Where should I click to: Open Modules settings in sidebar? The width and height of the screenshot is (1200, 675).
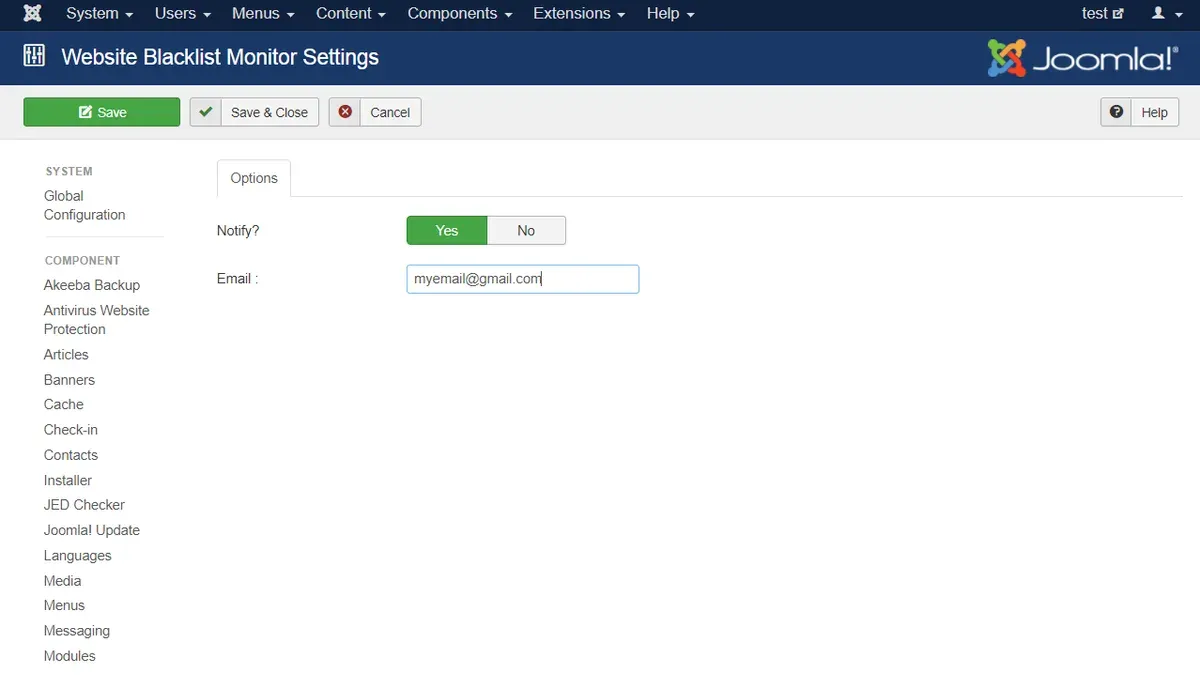[70, 656]
